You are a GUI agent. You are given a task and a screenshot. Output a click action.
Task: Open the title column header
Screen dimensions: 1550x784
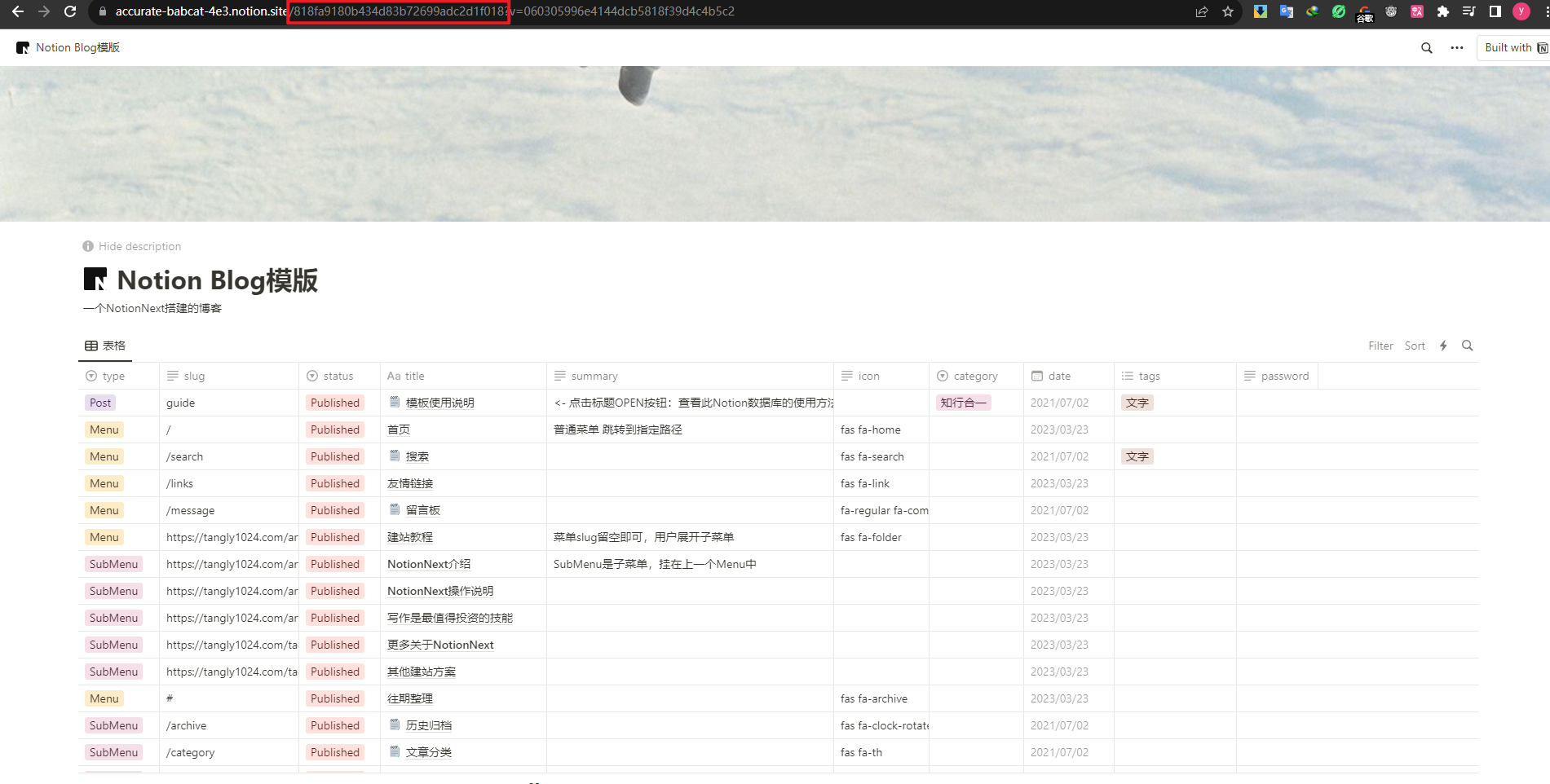pos(464,376)
